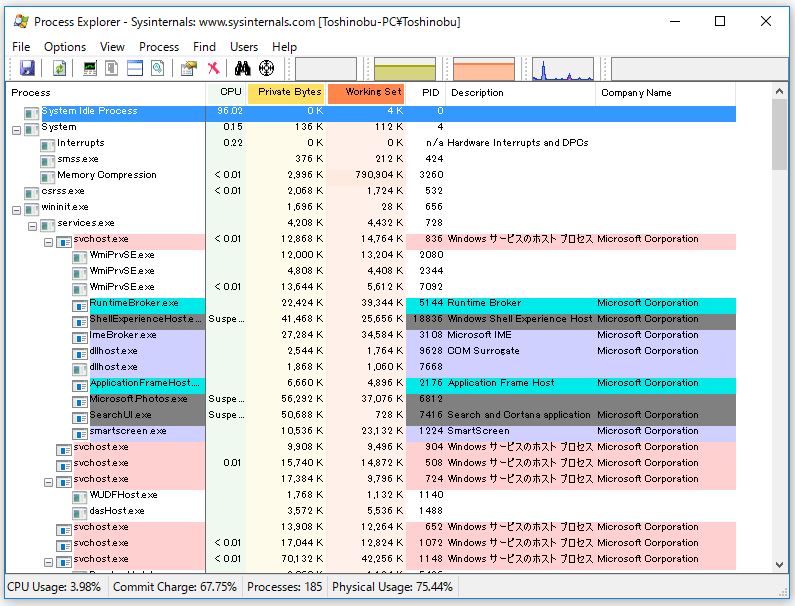Collapse the services.exe tree node
795x606 pixels.
32,226
